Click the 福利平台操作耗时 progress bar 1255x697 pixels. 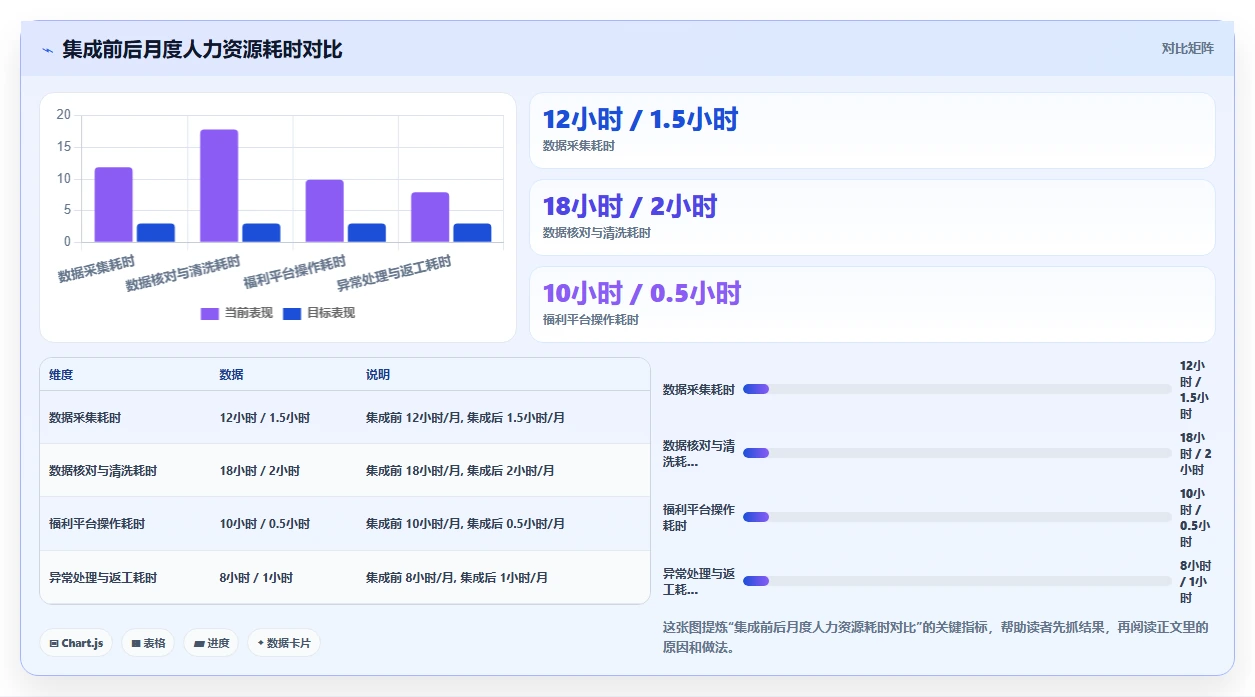coord(957,517)
